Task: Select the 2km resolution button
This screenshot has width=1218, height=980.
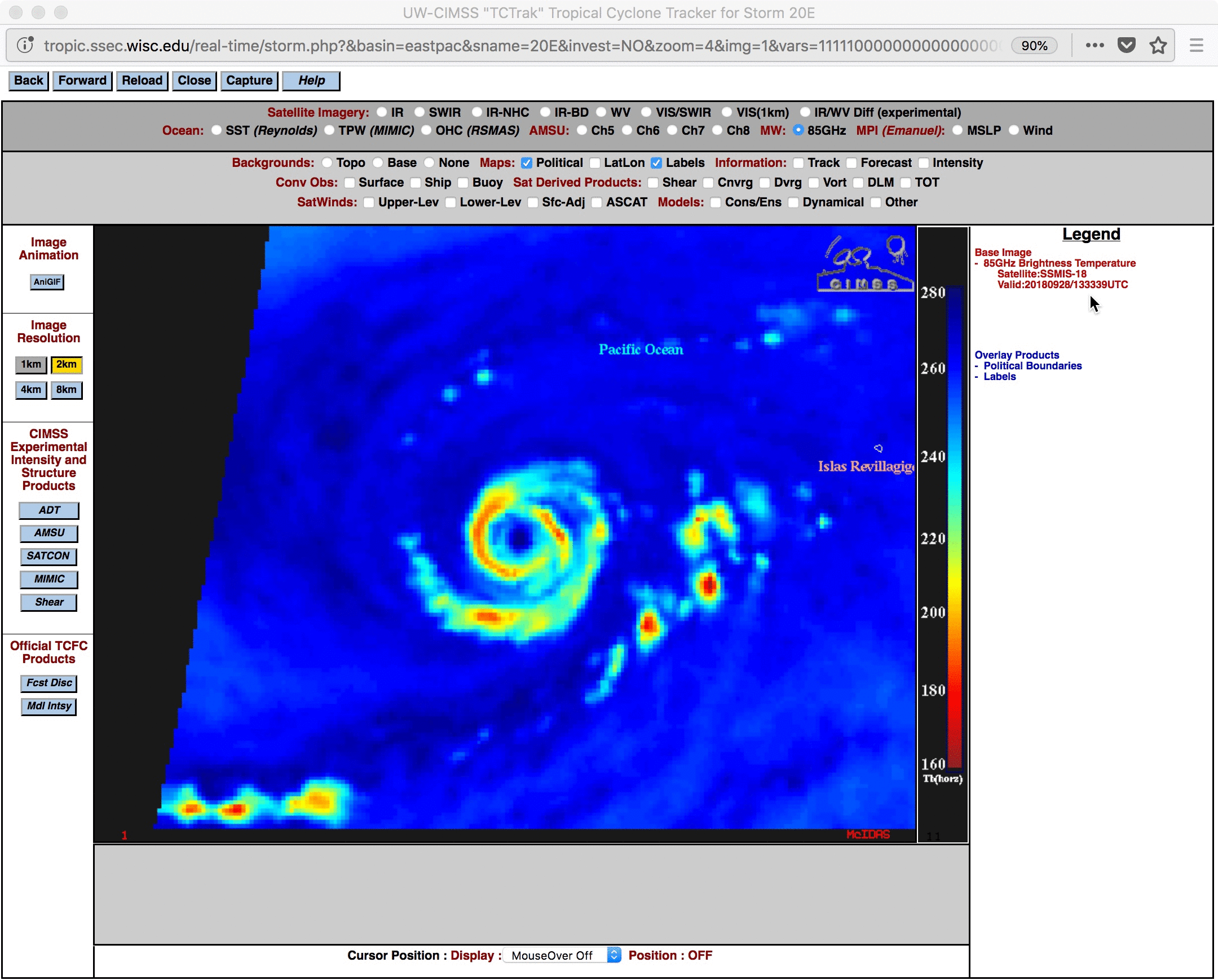Action: [67, 365]
